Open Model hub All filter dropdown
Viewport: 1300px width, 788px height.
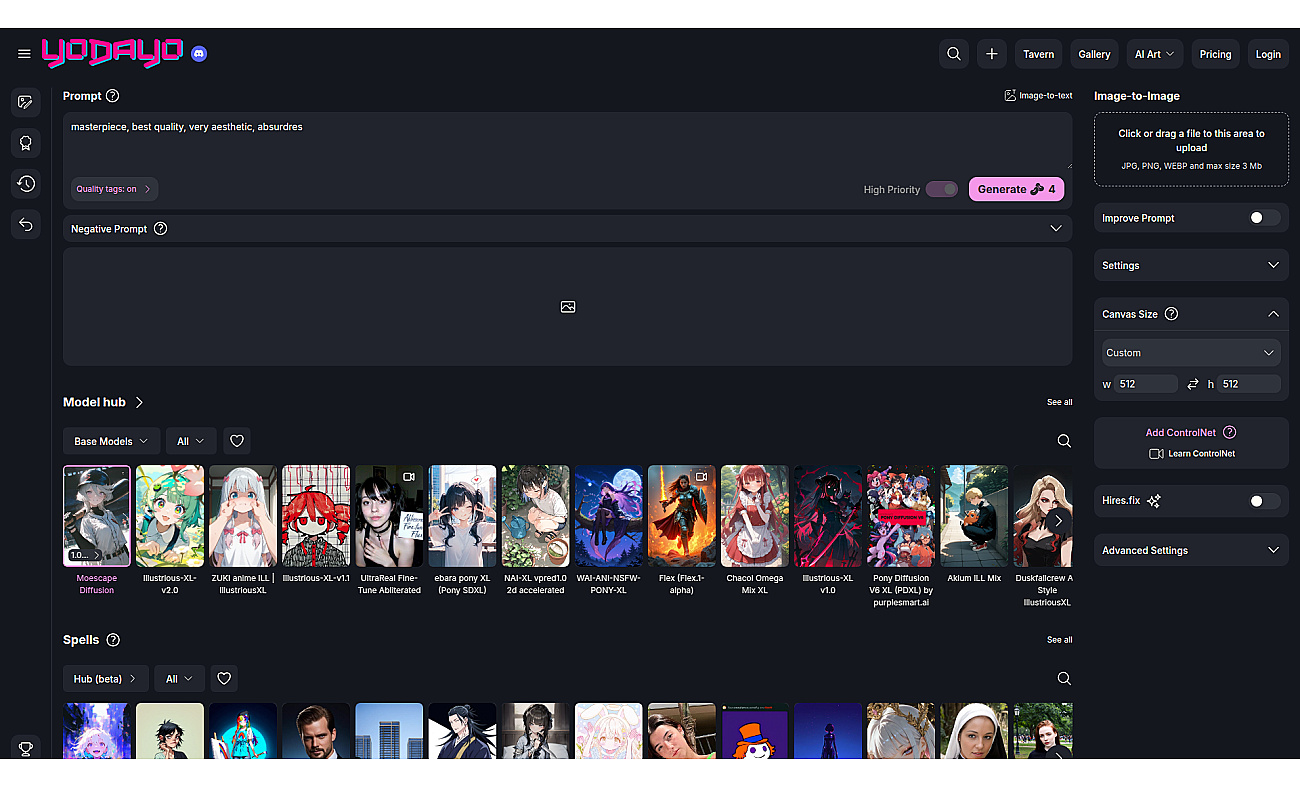[191, 441]
